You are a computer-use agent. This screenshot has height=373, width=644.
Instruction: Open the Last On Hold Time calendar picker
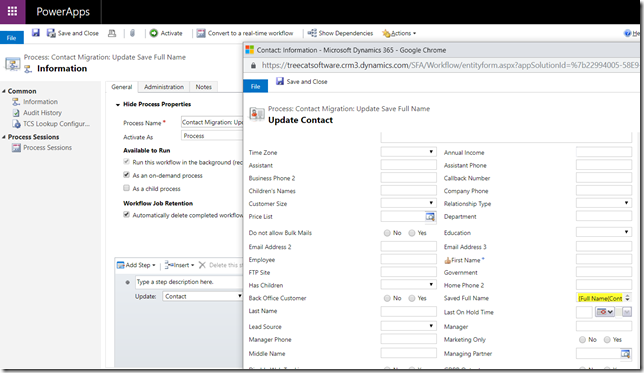pyautogui.click(x=605, y=312)
